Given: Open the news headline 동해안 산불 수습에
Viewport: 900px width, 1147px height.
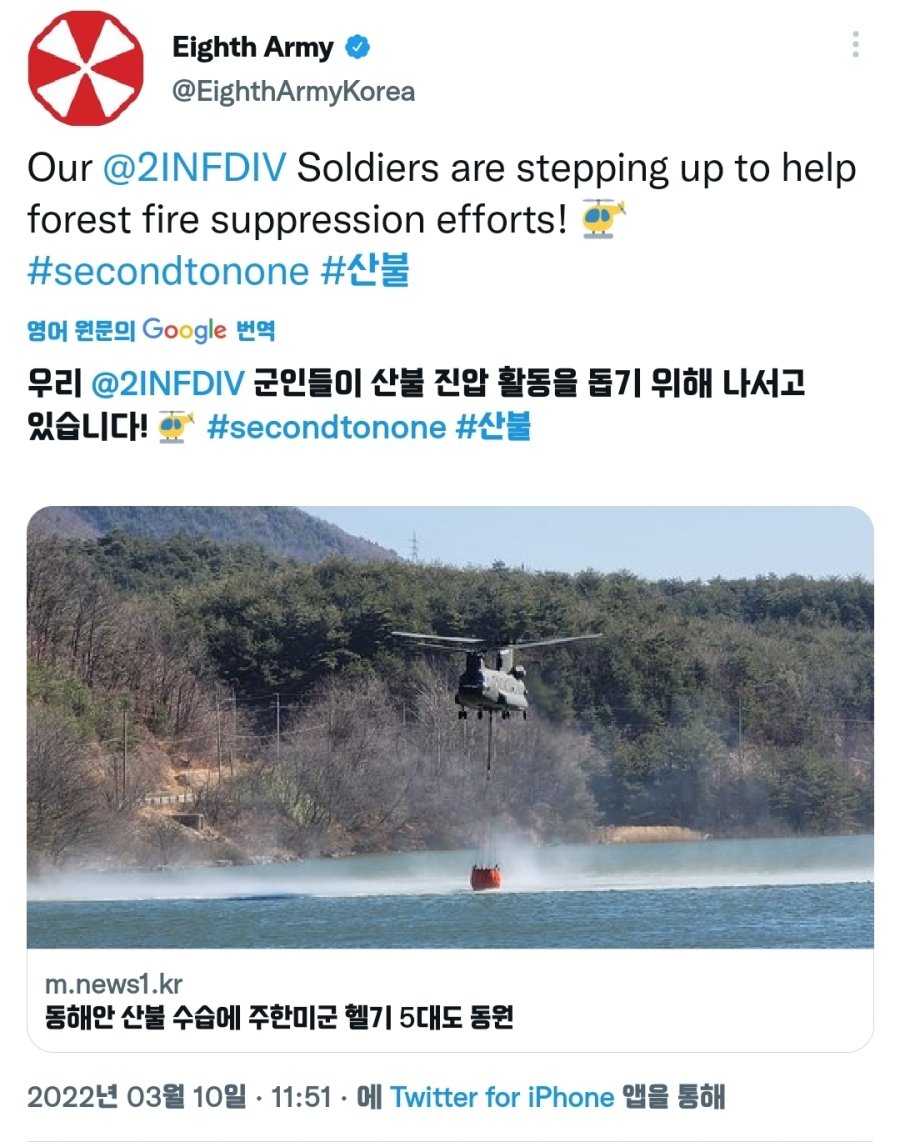Looking at the screenshot, I should click(279, 1018).
